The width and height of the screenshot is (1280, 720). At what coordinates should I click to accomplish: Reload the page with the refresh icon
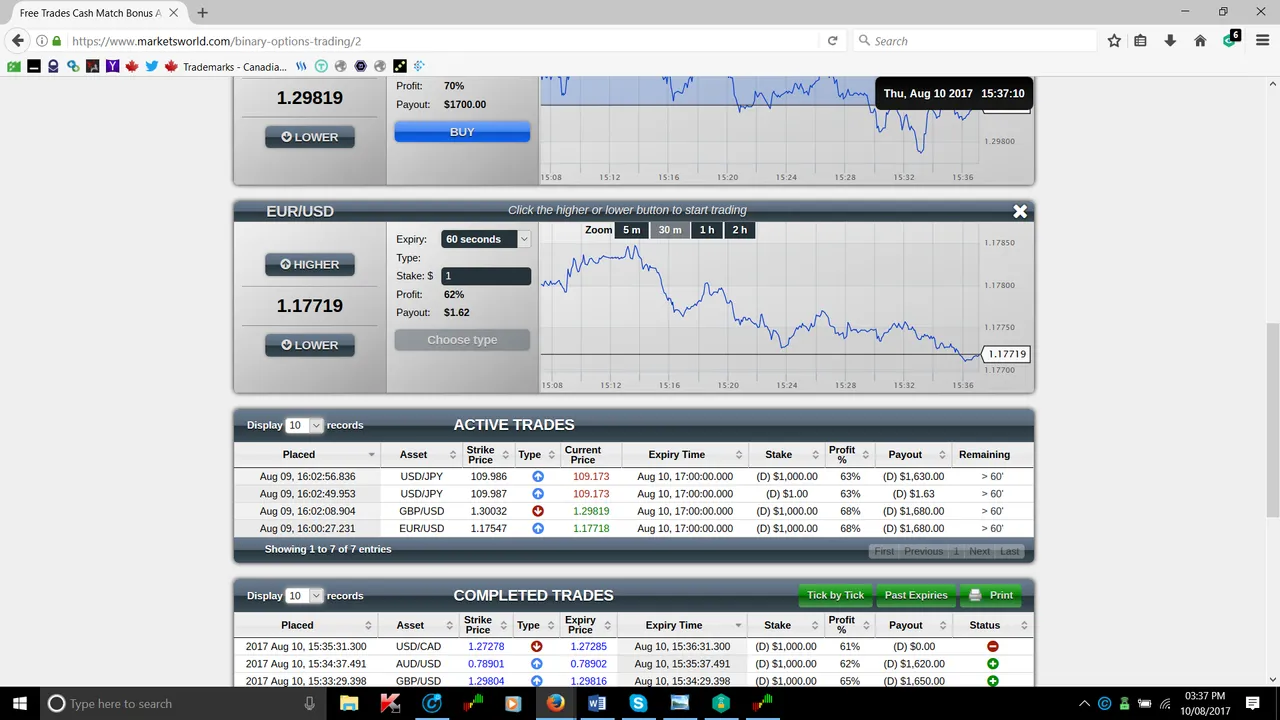point(832,41)
